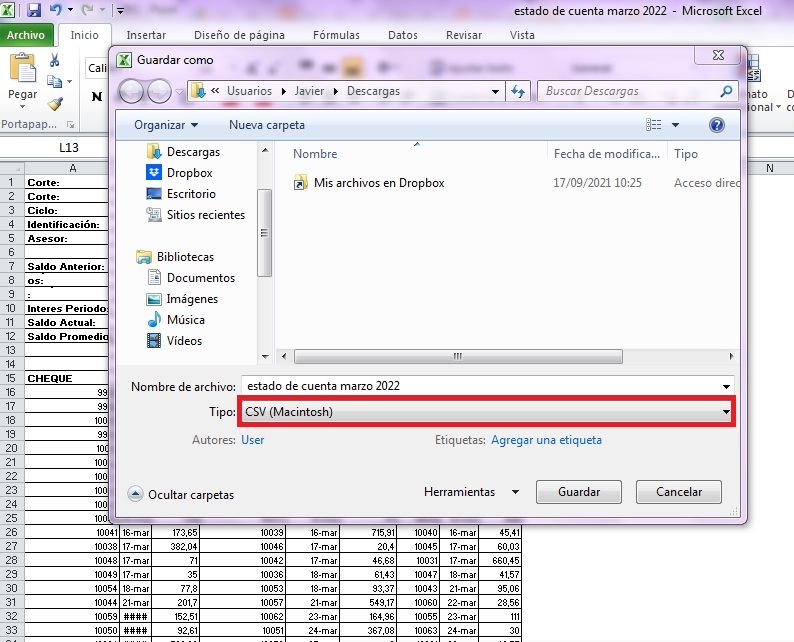
Task: Click the Save icon in Quick Access Toolbar
Action: coord(34,11)
